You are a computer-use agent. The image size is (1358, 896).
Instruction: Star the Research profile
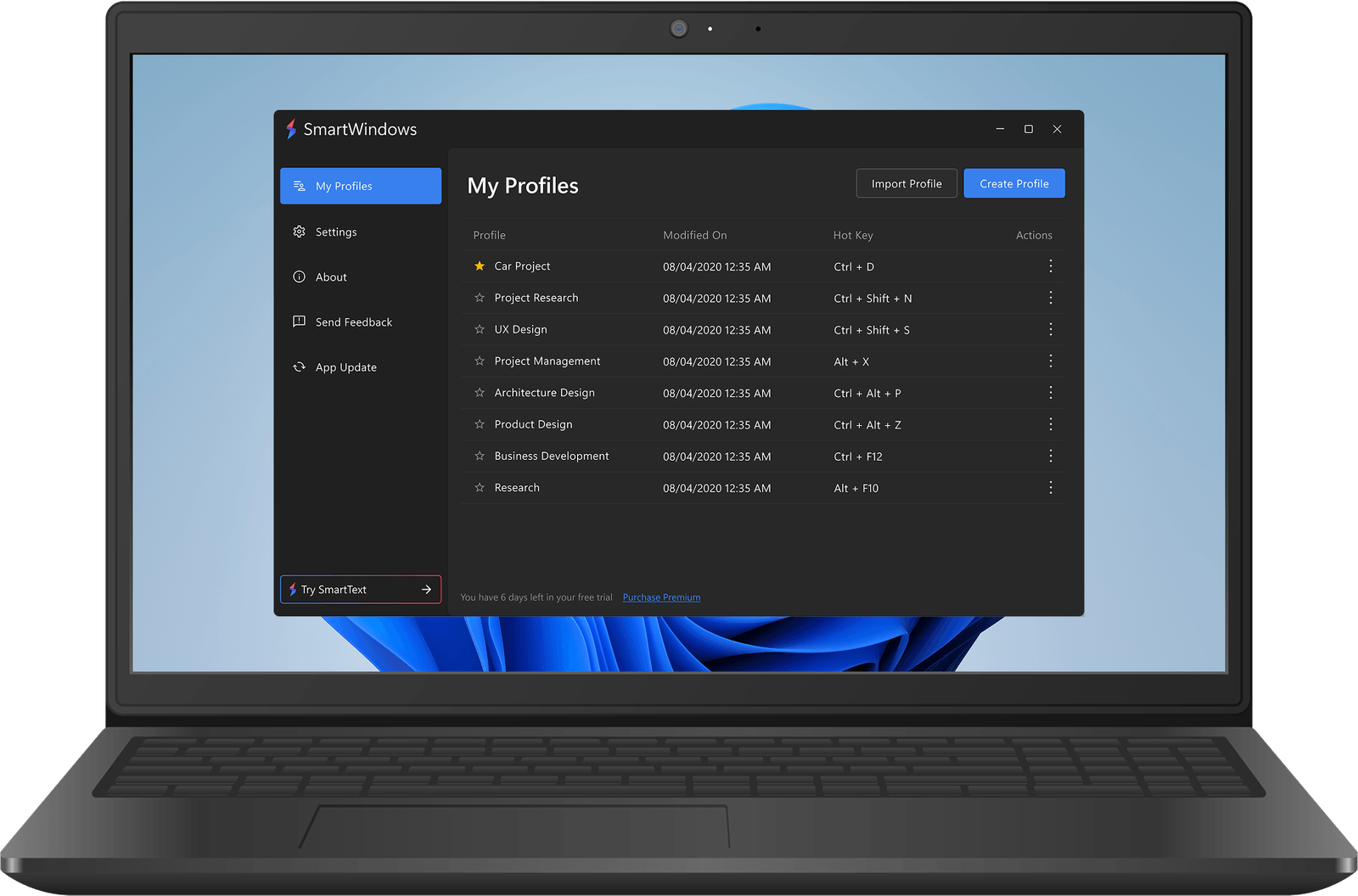point(480,487)
